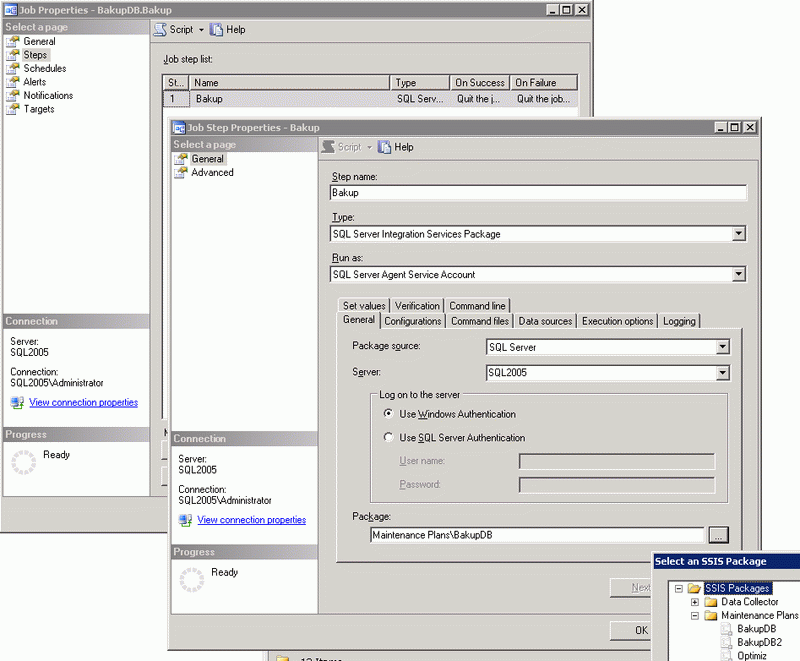Select BakupDB2 in the SSIS package tree
The width and height of the screenshot is (800, 661).
point(759,643)
